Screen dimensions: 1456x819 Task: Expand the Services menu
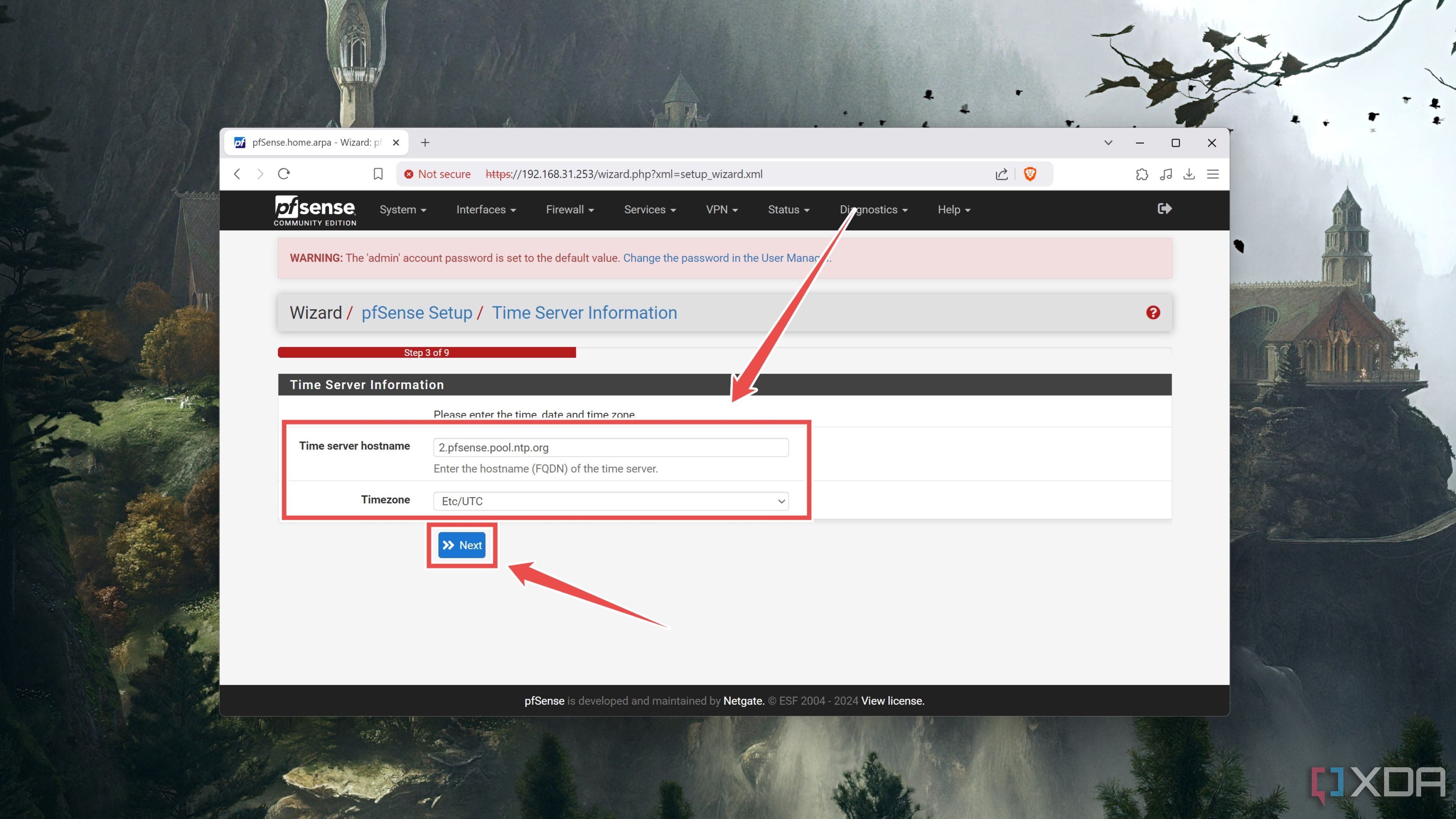click(x=650, y=210)
